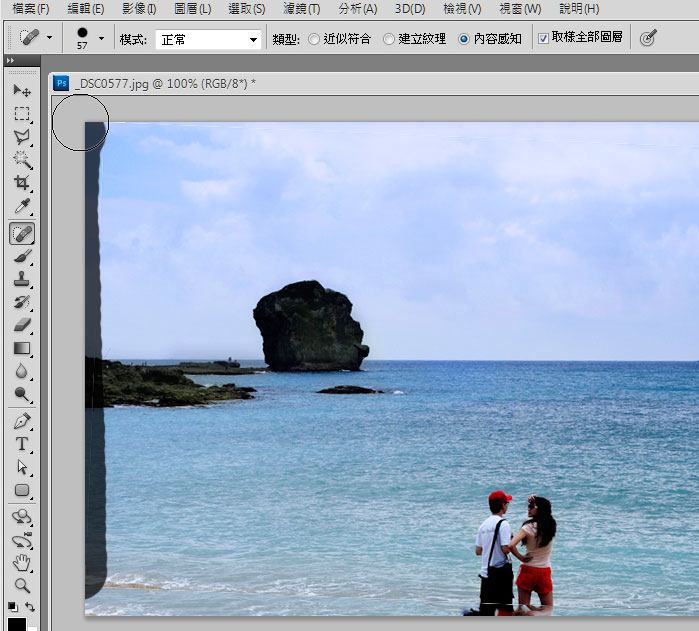
Task: Open the 分析(A) menu
Action: [358, 8]
